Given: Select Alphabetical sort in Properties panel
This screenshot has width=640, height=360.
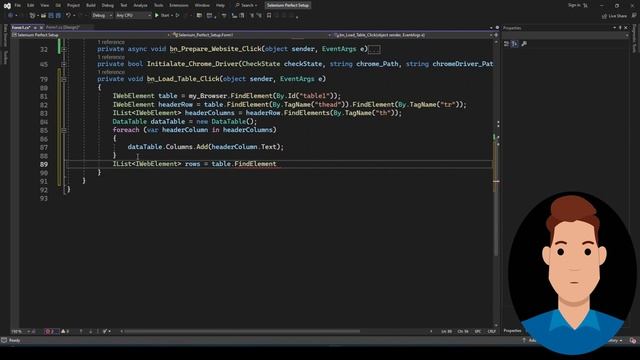Looking at the screenshot, I should pyautogui.click(x=515, y=44).
